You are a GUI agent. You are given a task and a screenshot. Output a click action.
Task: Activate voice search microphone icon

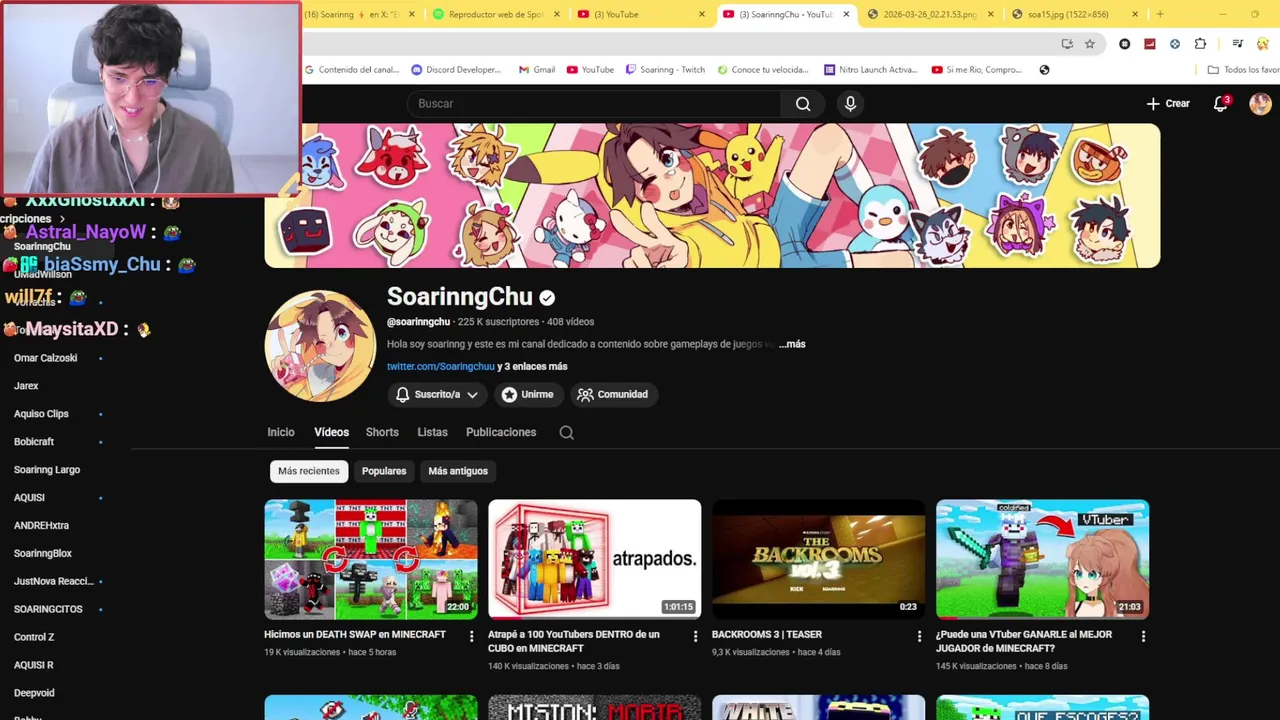tap(850, 104)
